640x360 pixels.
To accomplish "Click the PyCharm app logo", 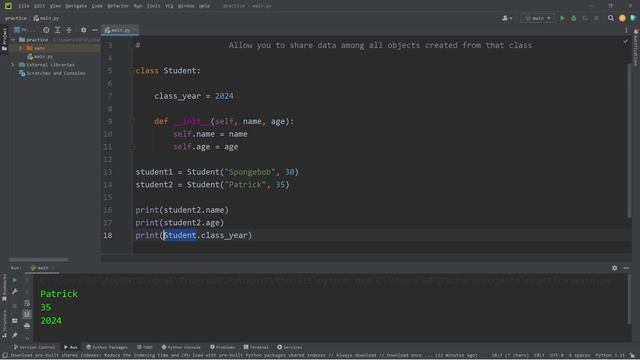I will pyautogui.click(x=8, y=6).
